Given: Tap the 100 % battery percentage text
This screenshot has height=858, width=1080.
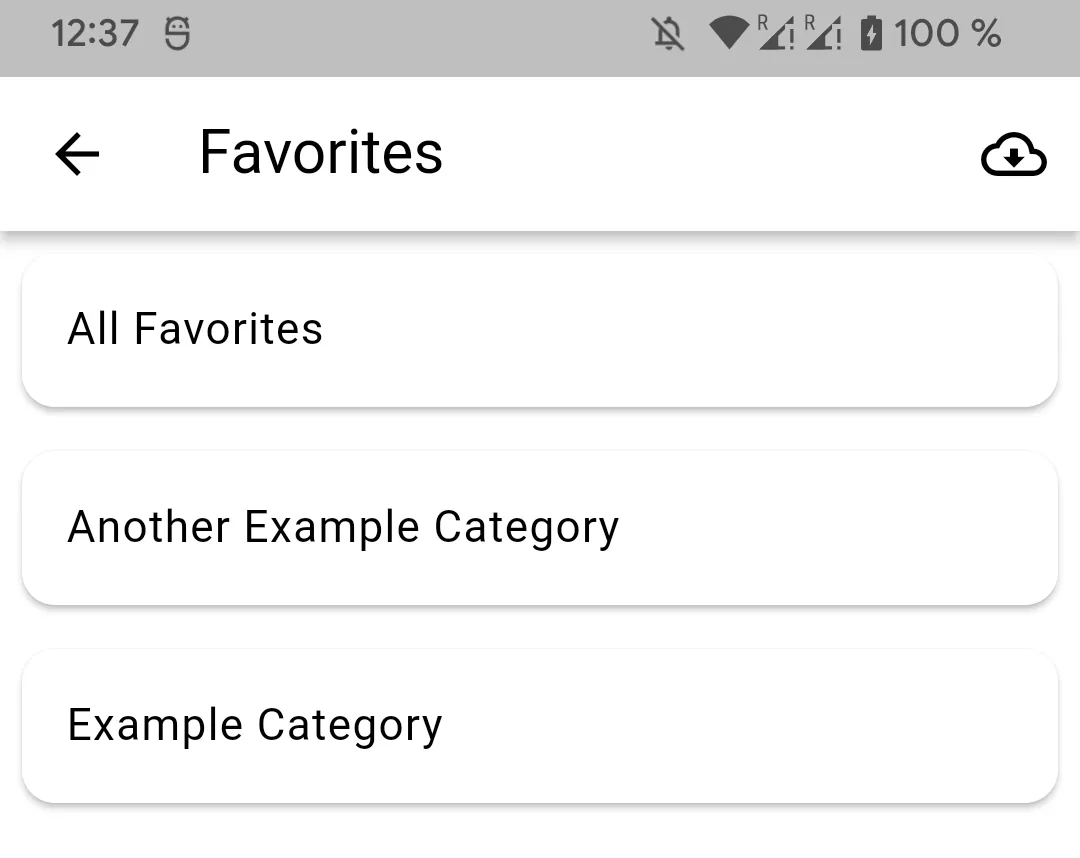Looking at the screenshot, I should (948, 34).
